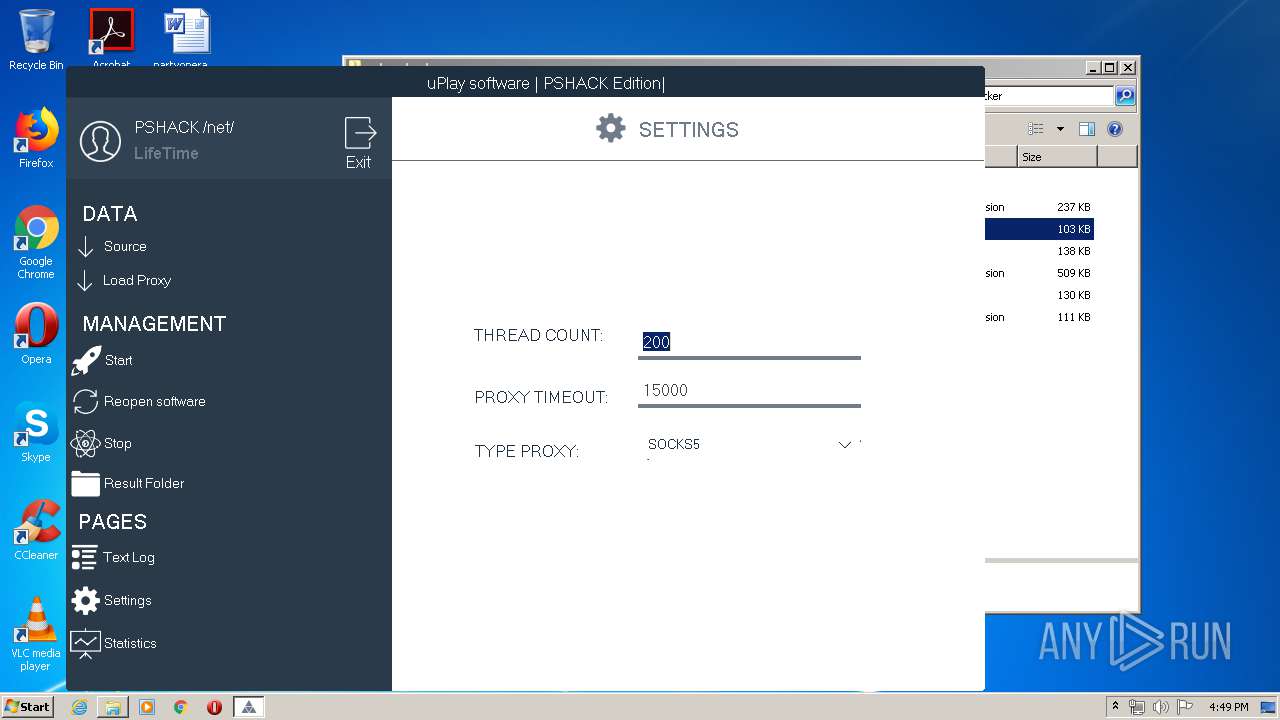Open the Result Folder entry
This screenshot has width=1280, height=720.
coord(144,484)
